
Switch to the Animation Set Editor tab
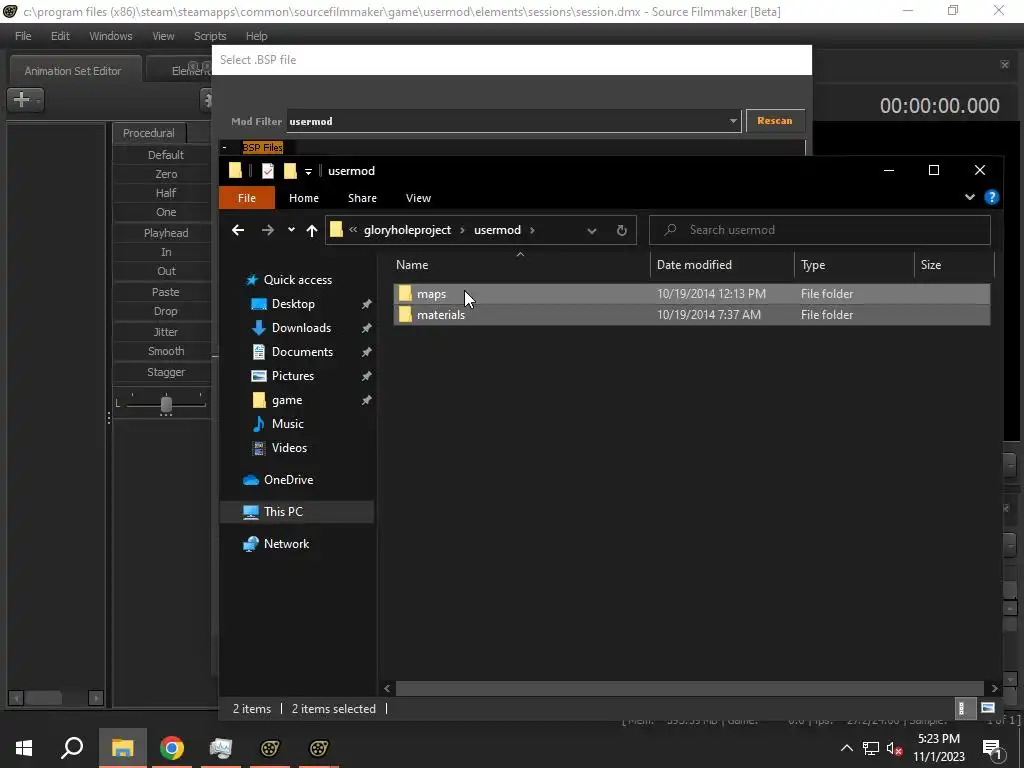pyautogui.click(x=73, y=71)
